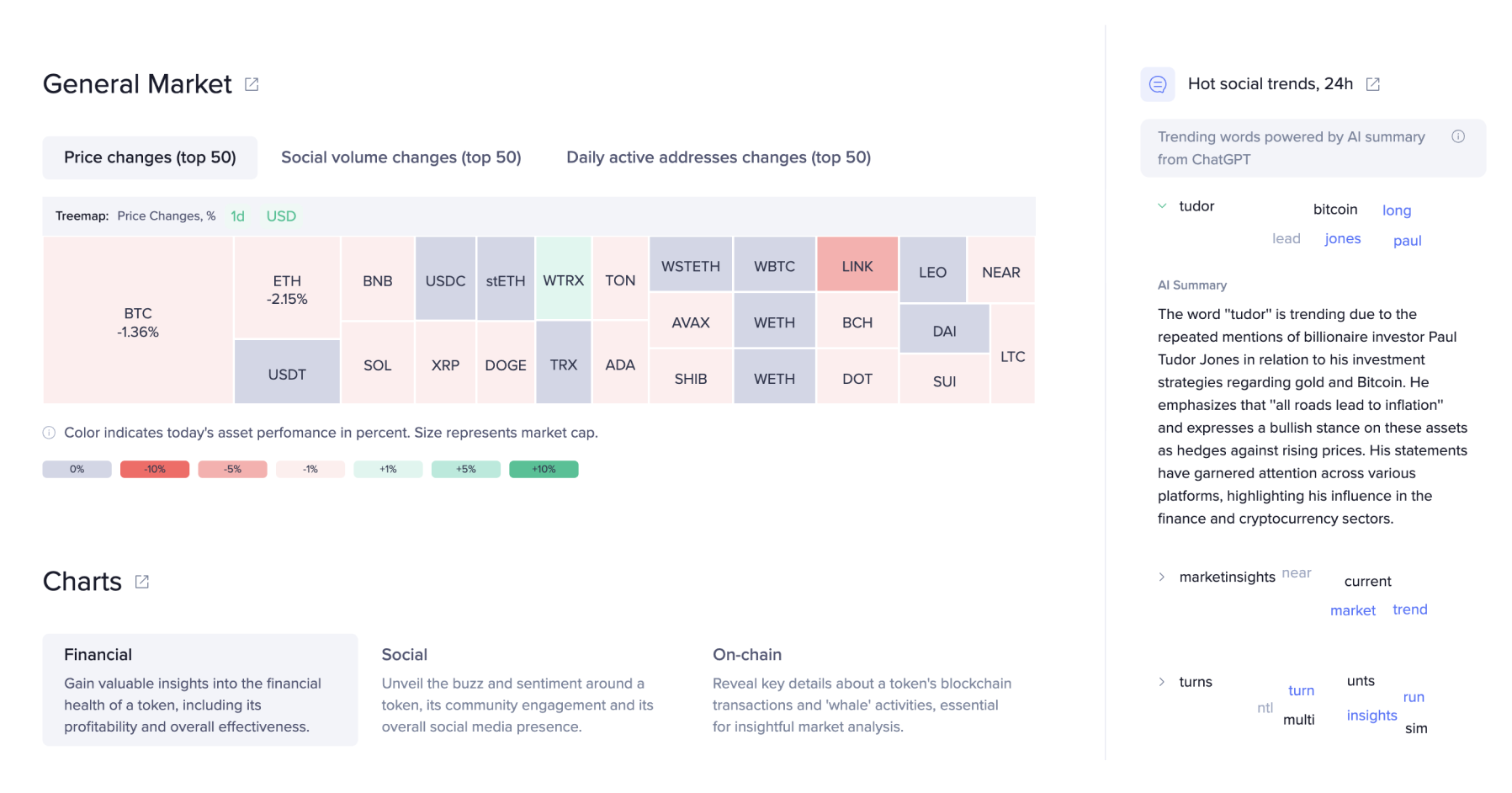Open Hot social trends external link icon
The image size is (1512, 793).
pos(1373,84)
